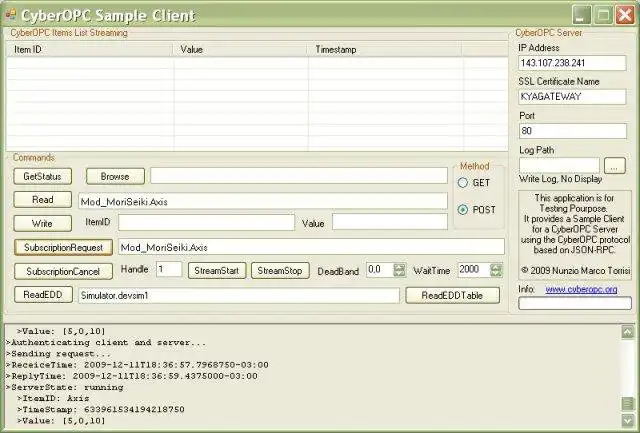Click the 'ItemID: Axis' log line
This screenshot has height=433, width=640.
pyautogui.click(x=53, y=398)
